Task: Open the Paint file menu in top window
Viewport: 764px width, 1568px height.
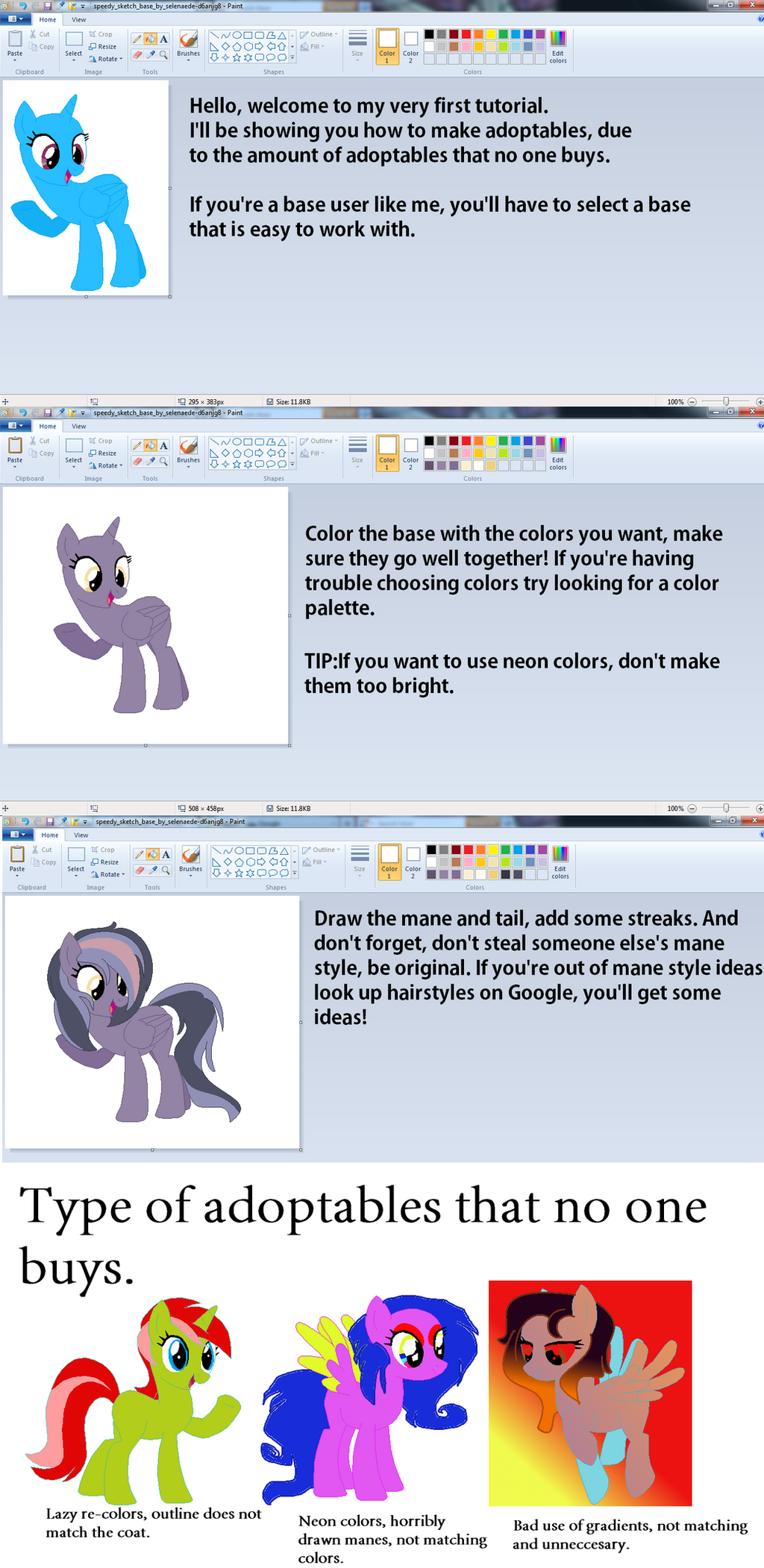Action: click(15, 19)
